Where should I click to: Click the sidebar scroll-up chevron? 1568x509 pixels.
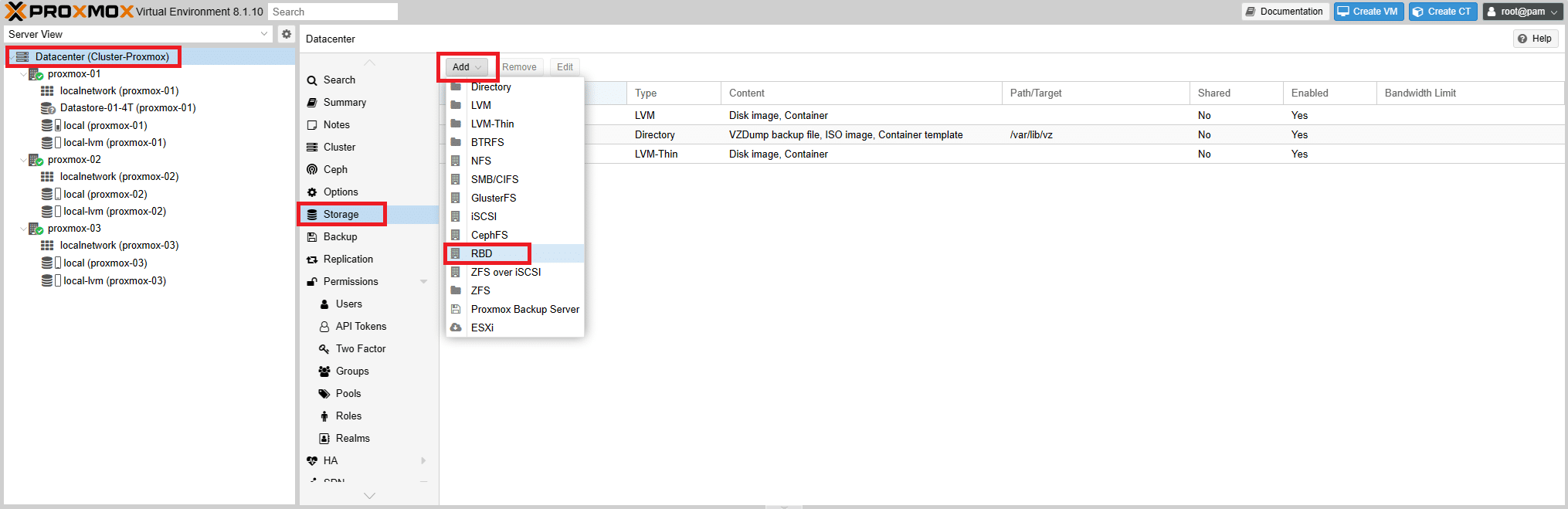tap(369, 63)
